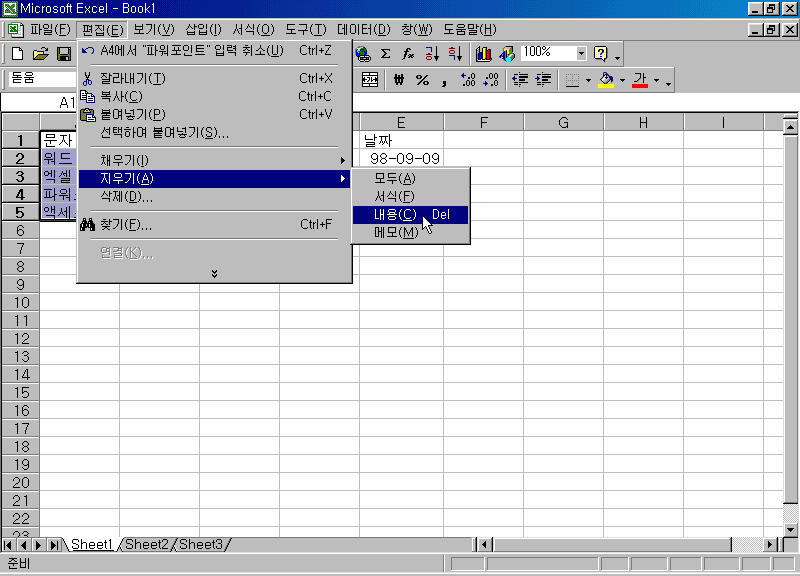Choose 붙여넣기(P) paste from Edit menu
This screenshot has height=576, width=800.
tap(214, 114)
